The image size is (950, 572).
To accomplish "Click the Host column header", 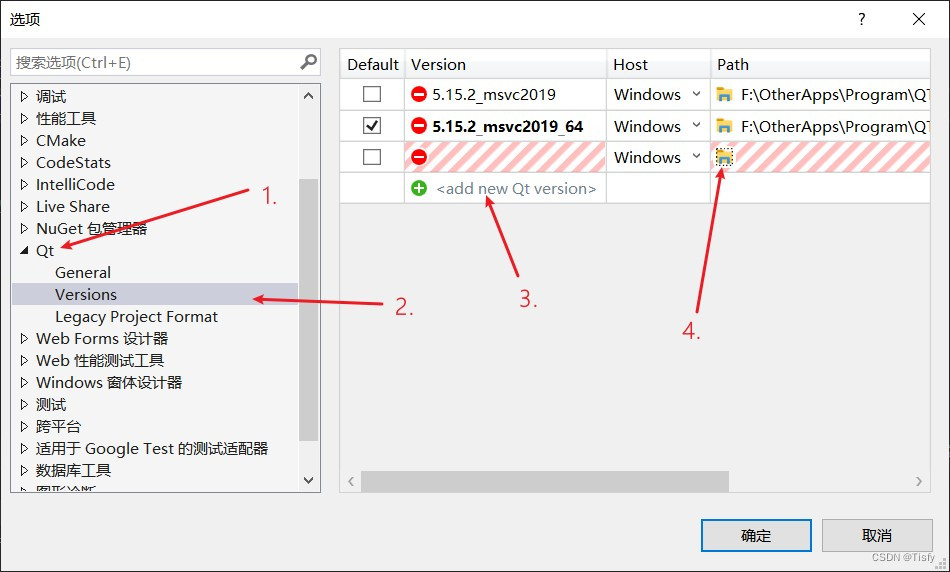I will [x=659, y=64].
